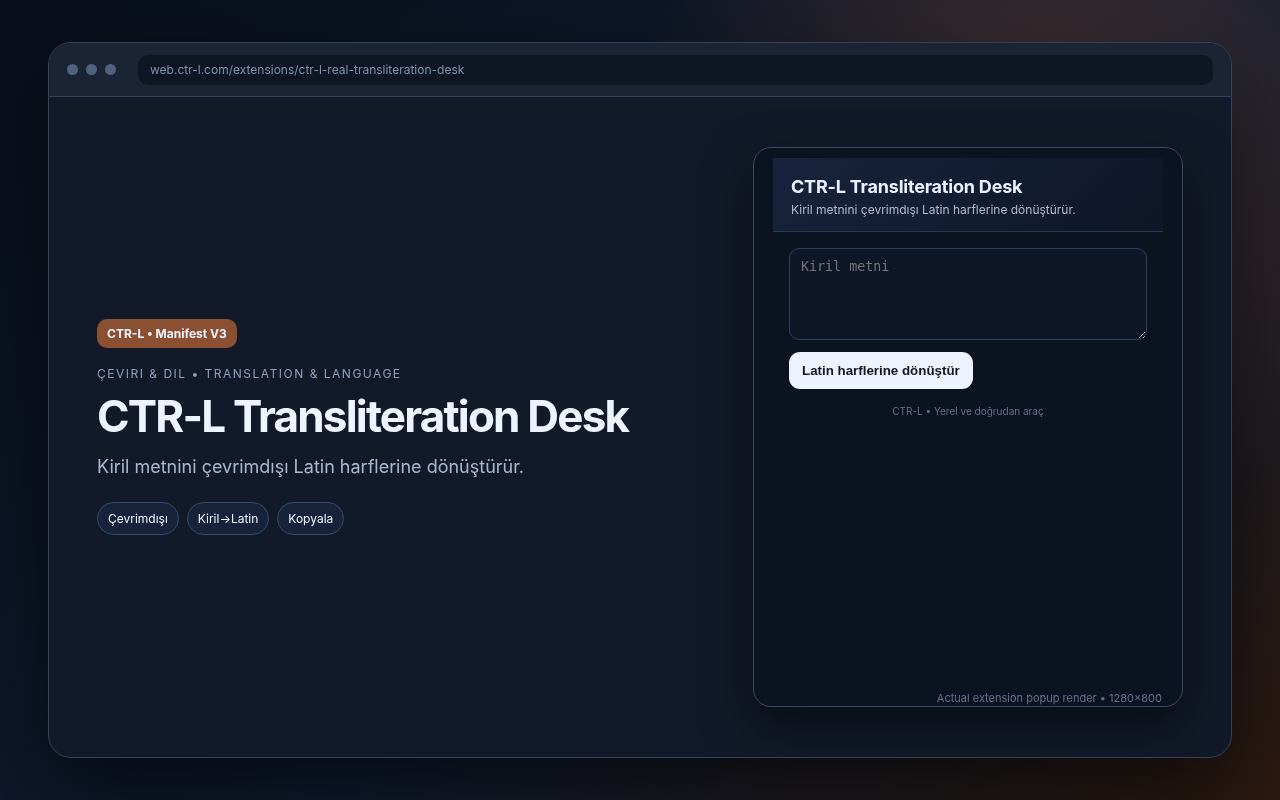Select the Çevrimdışı chip
Screen dimensions: 1280x800
coord(138,518)
